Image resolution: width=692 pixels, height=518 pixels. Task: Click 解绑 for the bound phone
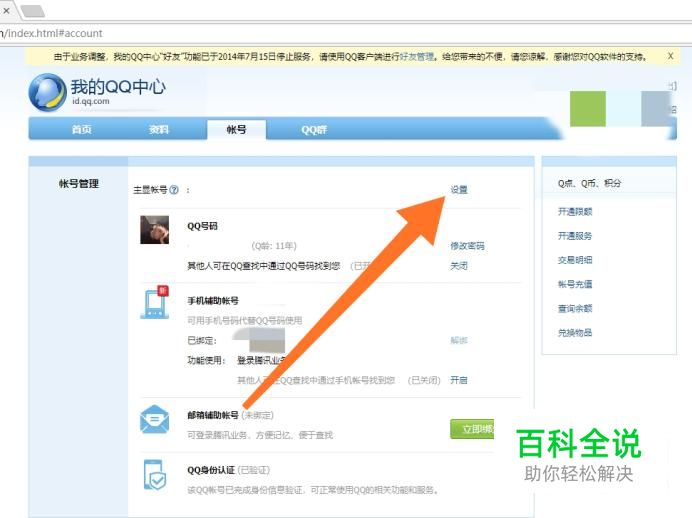click(x=459, y=340)
